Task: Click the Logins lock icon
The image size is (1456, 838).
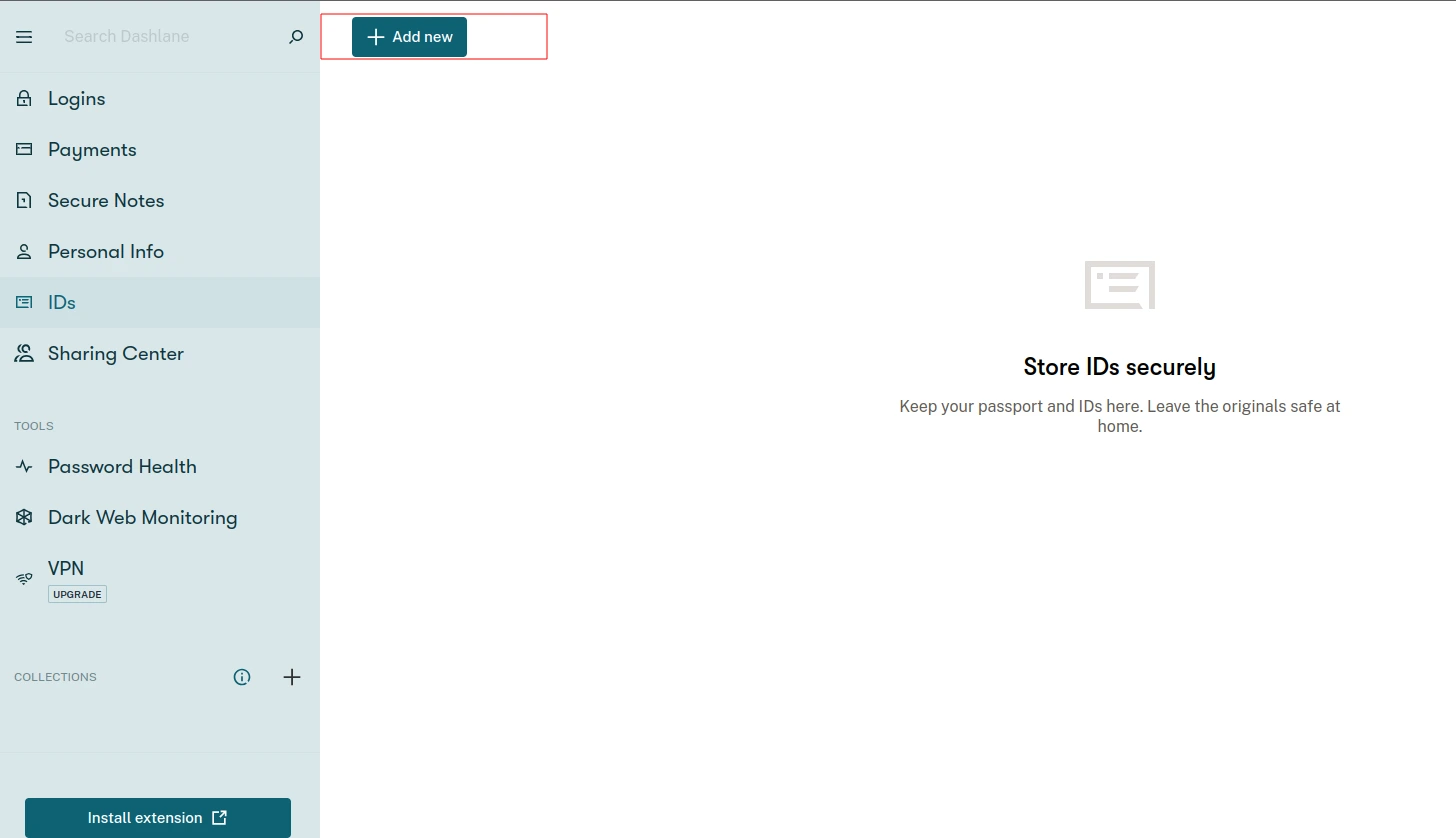Action: click(x=24, y=99)
